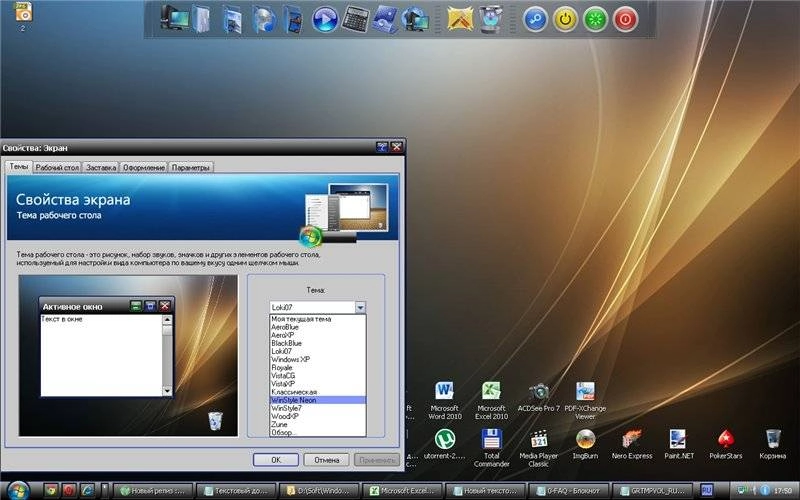Image resolution: width=800 pixels, height=500 pixels.
Task: Open Nero Express desktop icon
Action: coord(632,444)
